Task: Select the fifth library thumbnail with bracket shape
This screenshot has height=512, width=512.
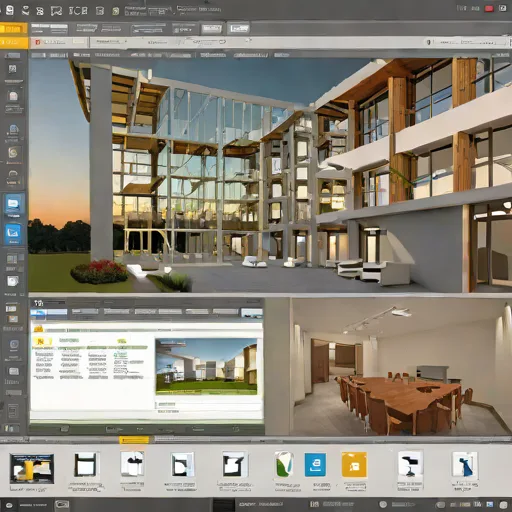Action: tap(235, 464)
